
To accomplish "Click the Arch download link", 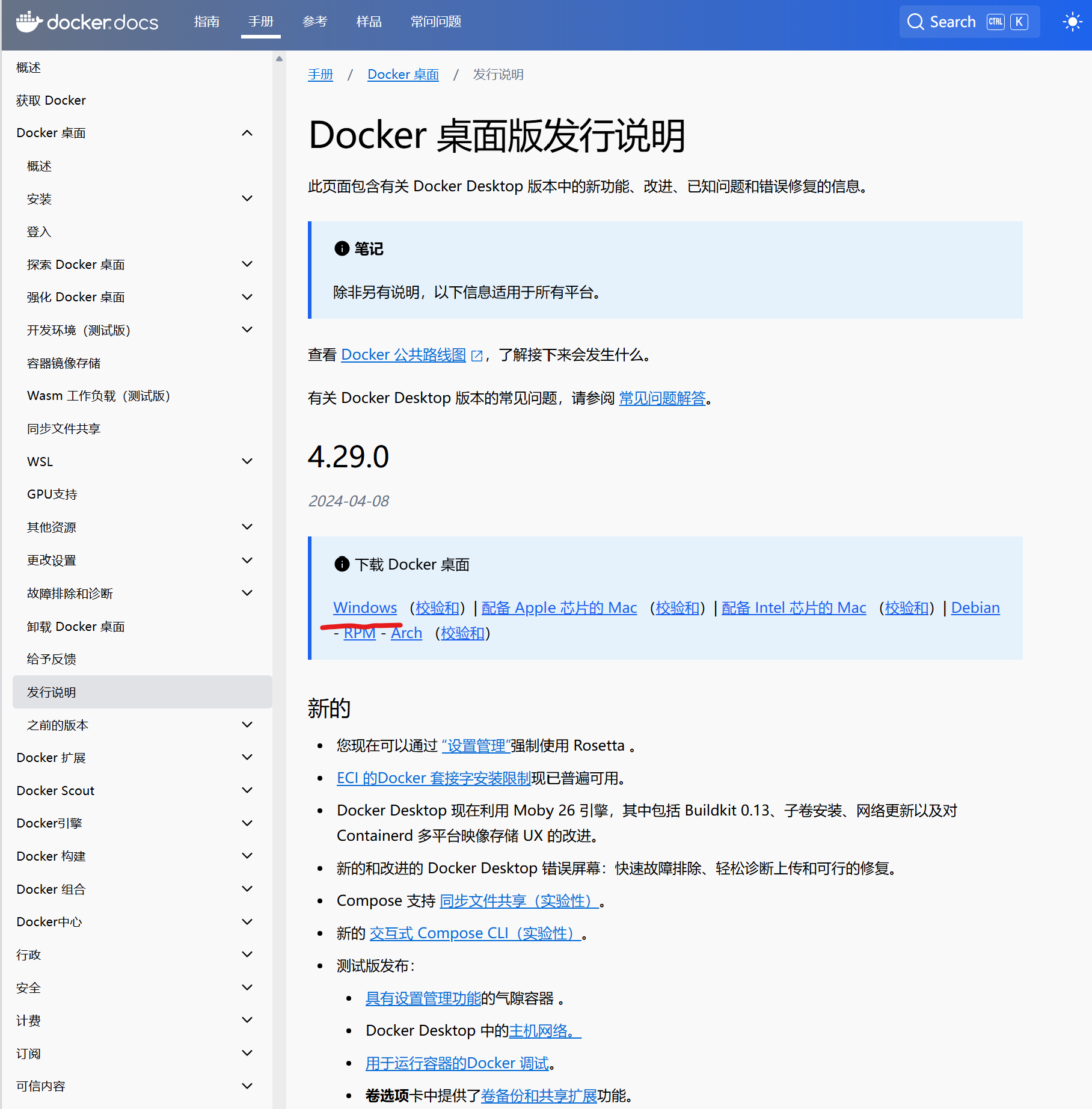I will 406,633.
